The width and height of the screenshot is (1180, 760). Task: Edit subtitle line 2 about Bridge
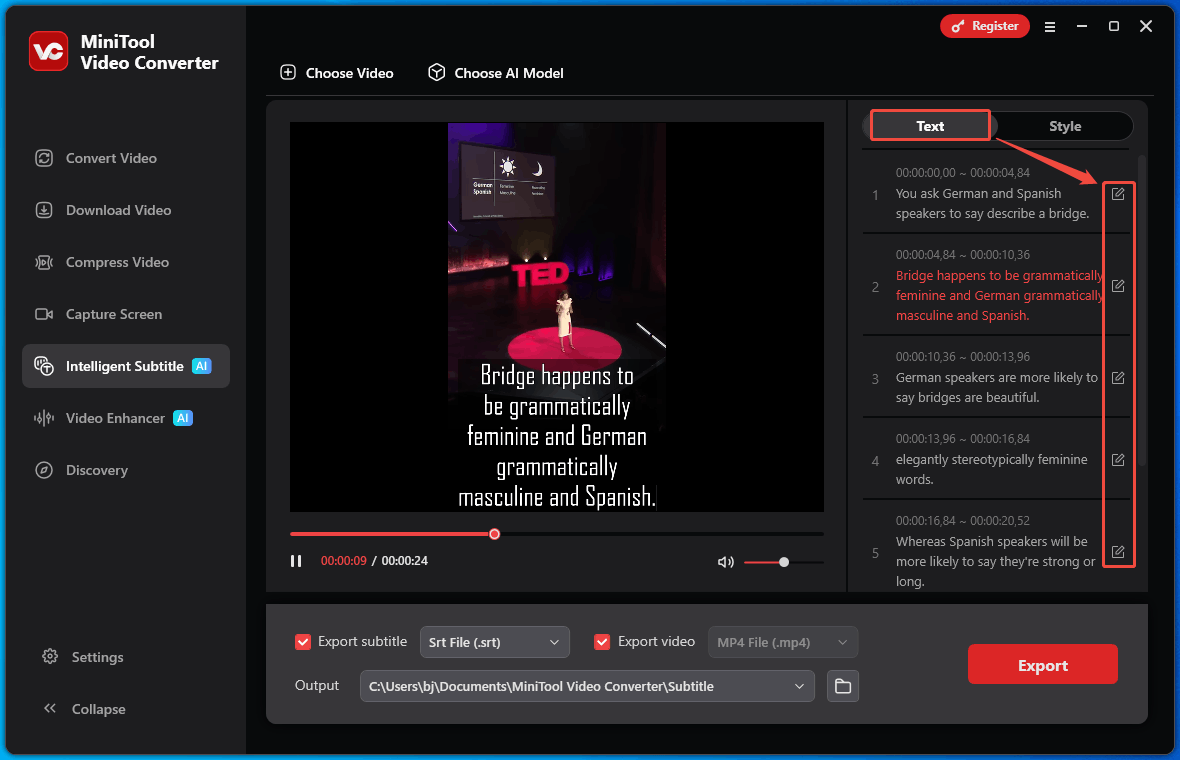tap(1118, 286)
